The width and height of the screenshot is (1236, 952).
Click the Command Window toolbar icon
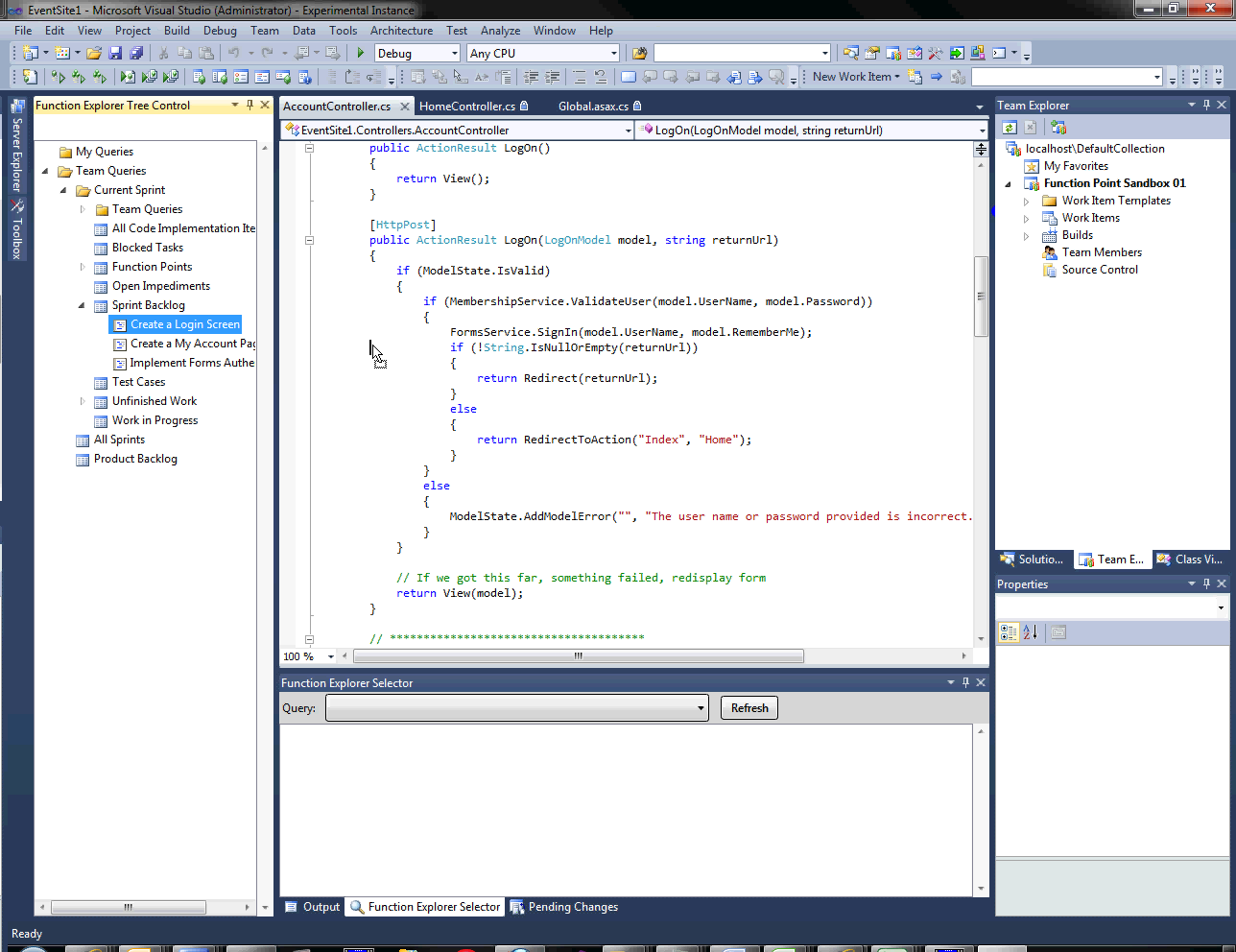[999, 53]
